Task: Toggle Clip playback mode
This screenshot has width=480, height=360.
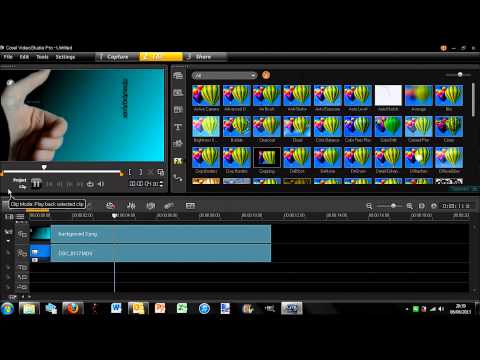Action: point(22,187)
